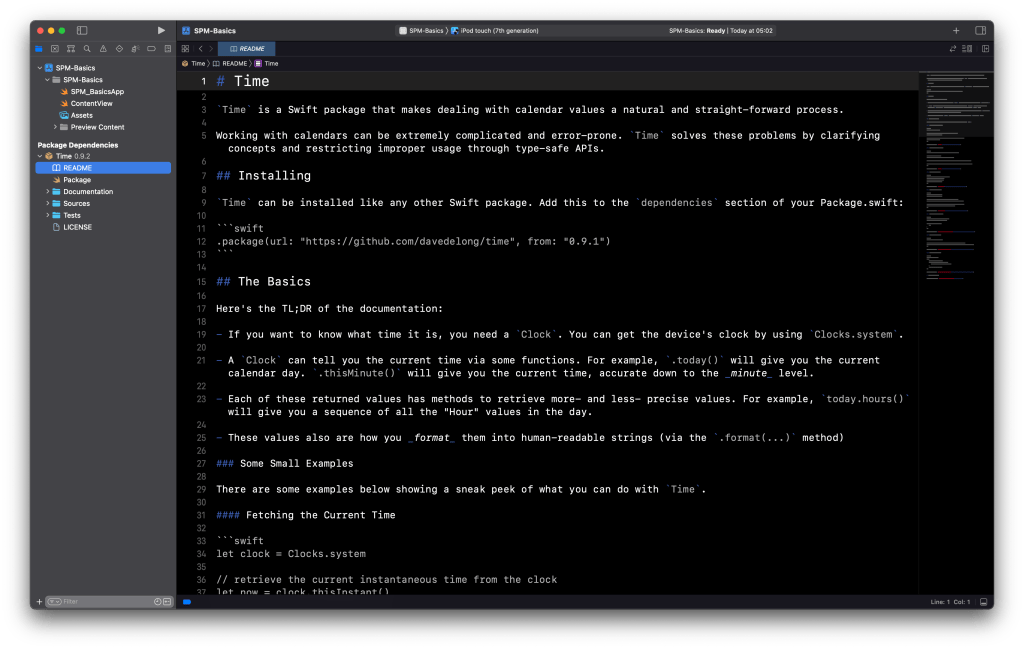Open the Breakpoint navigator icon
Viewport: 1024px width, 649px height.
coord(151,48)
